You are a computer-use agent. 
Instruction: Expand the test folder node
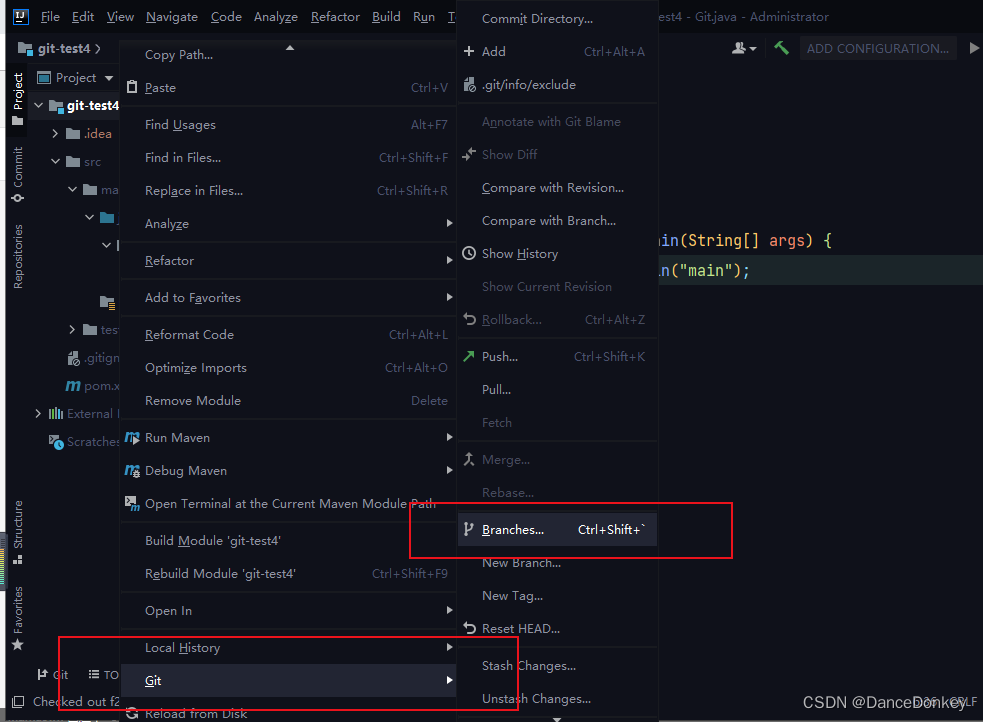[x=72, y=329]
